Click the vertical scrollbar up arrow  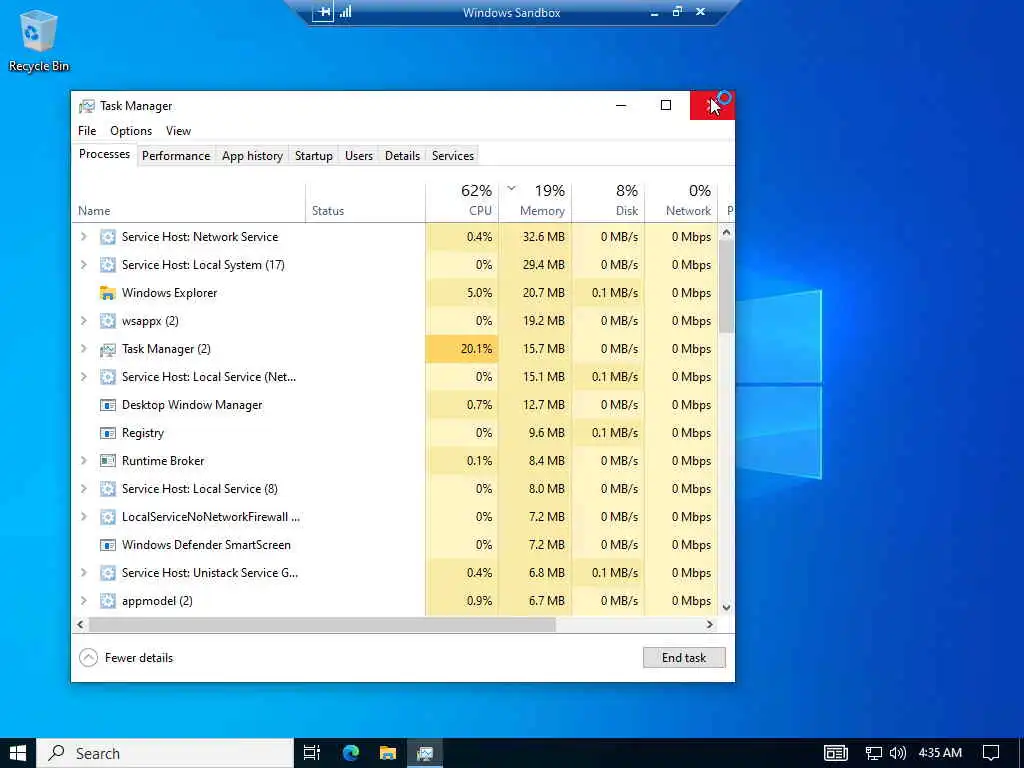click(x=726, y=232)
